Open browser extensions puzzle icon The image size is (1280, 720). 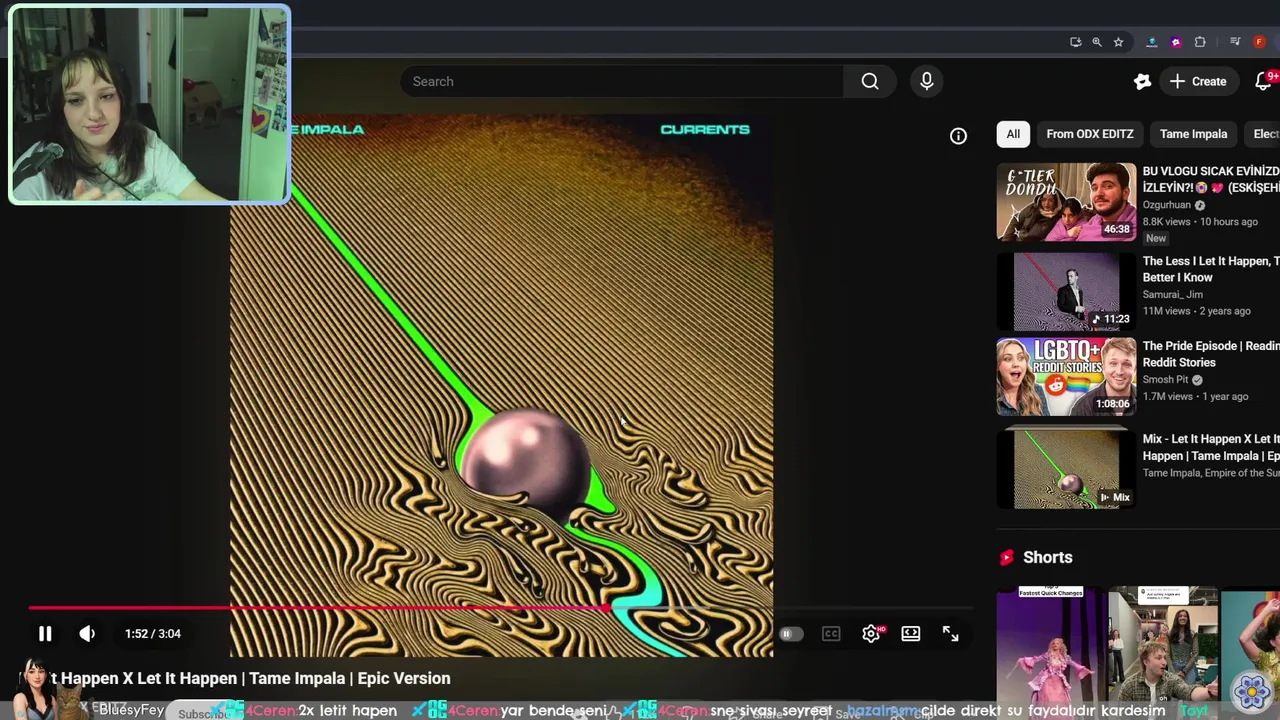pyautogui.click(x=1200, y=42)
